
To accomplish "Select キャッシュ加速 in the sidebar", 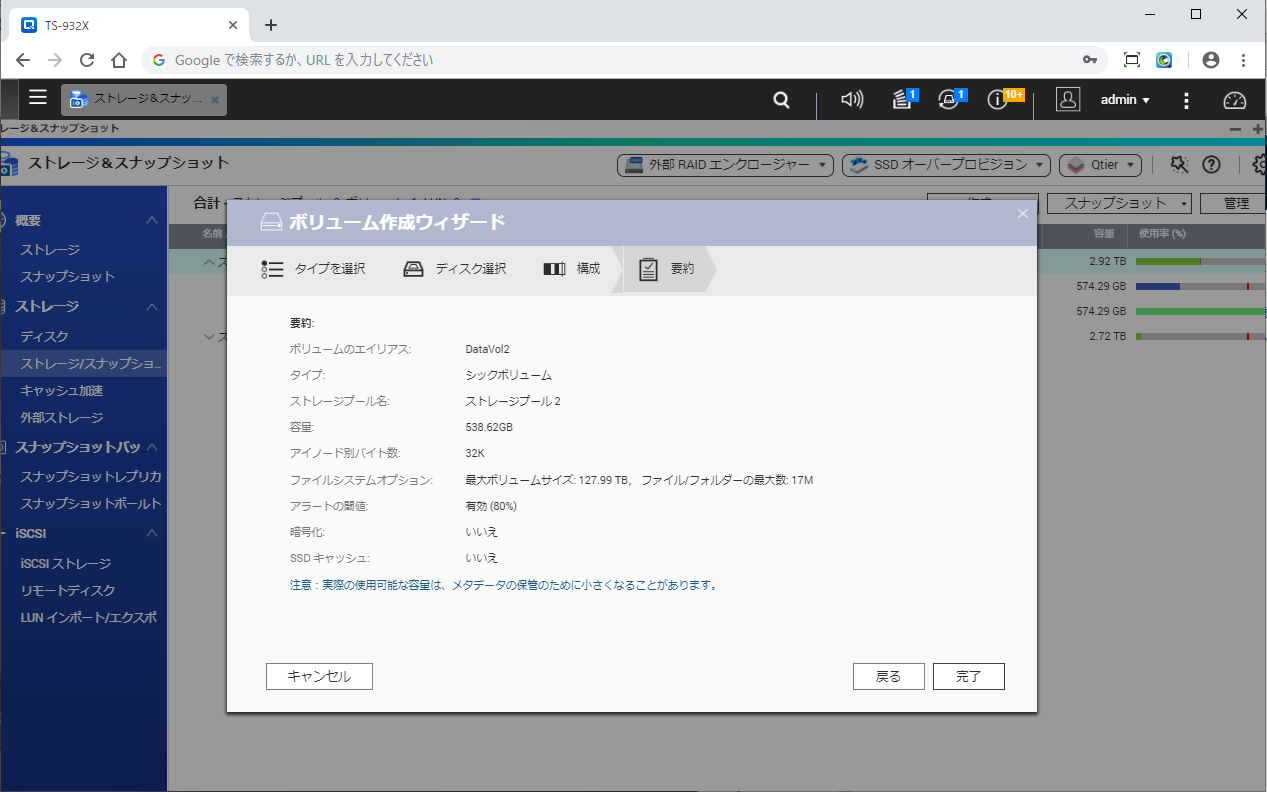I will pos(61,391).
